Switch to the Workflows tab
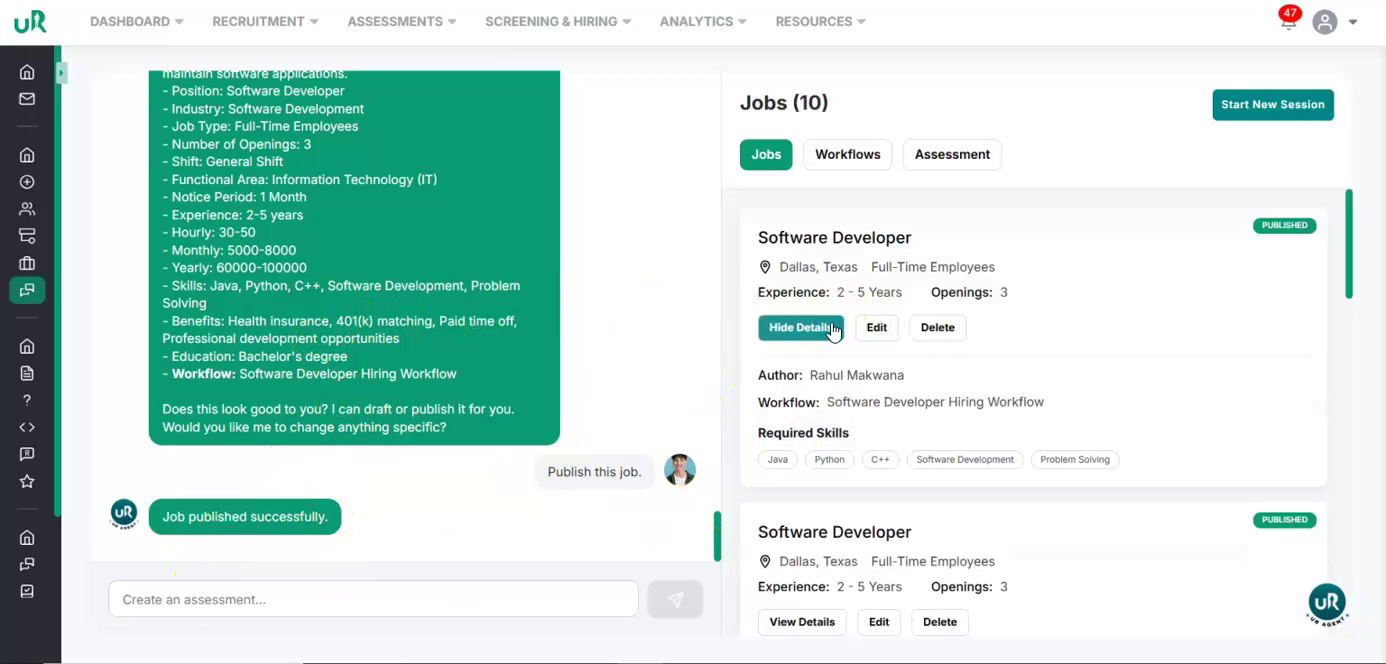 [x=847, y=154]
